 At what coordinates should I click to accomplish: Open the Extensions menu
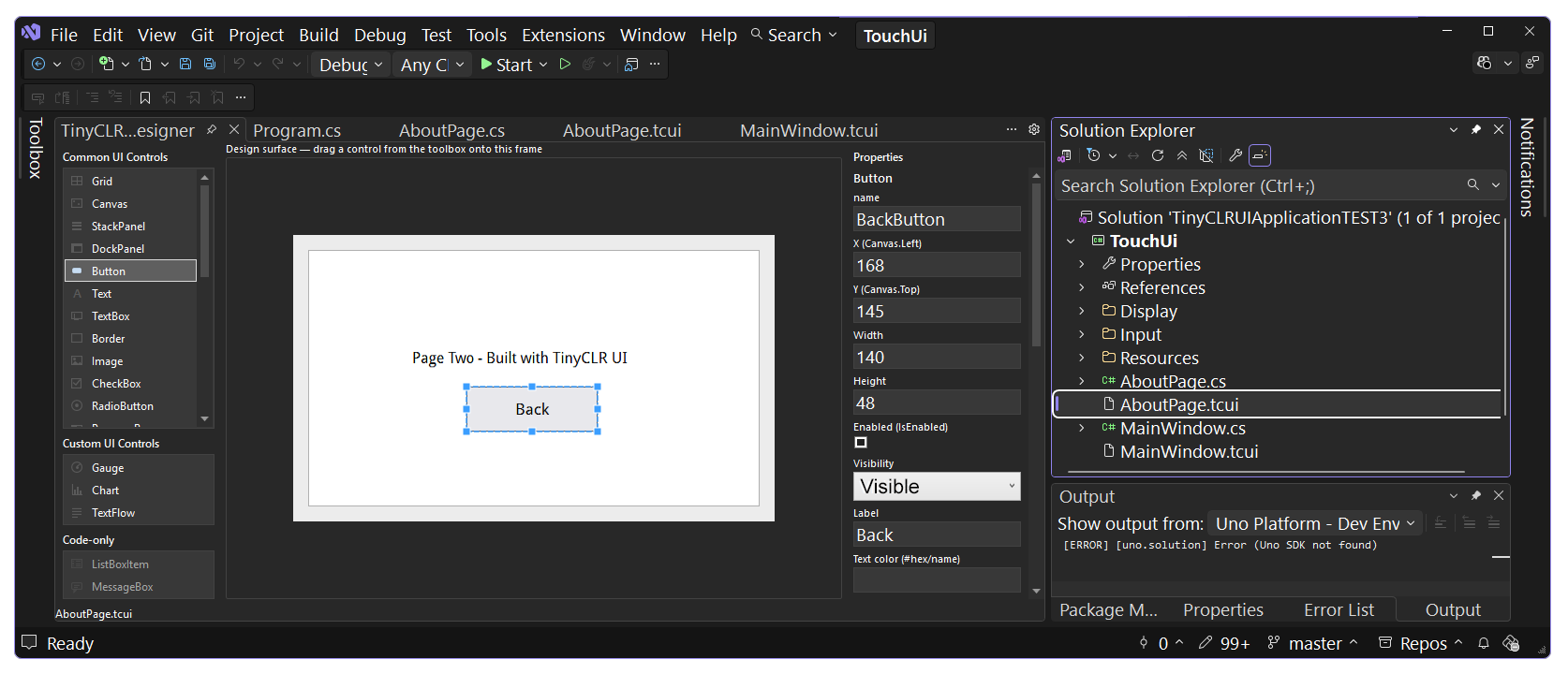(x=563, y=35)
